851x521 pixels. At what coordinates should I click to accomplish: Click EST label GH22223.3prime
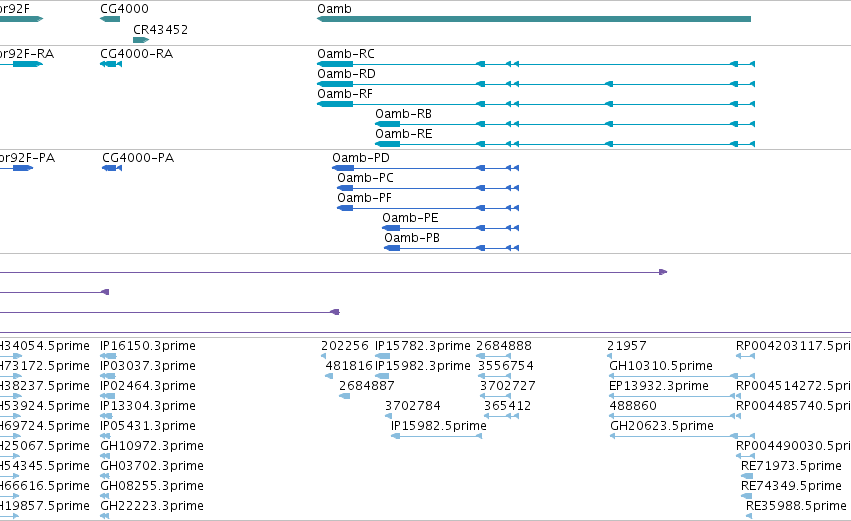152,506
